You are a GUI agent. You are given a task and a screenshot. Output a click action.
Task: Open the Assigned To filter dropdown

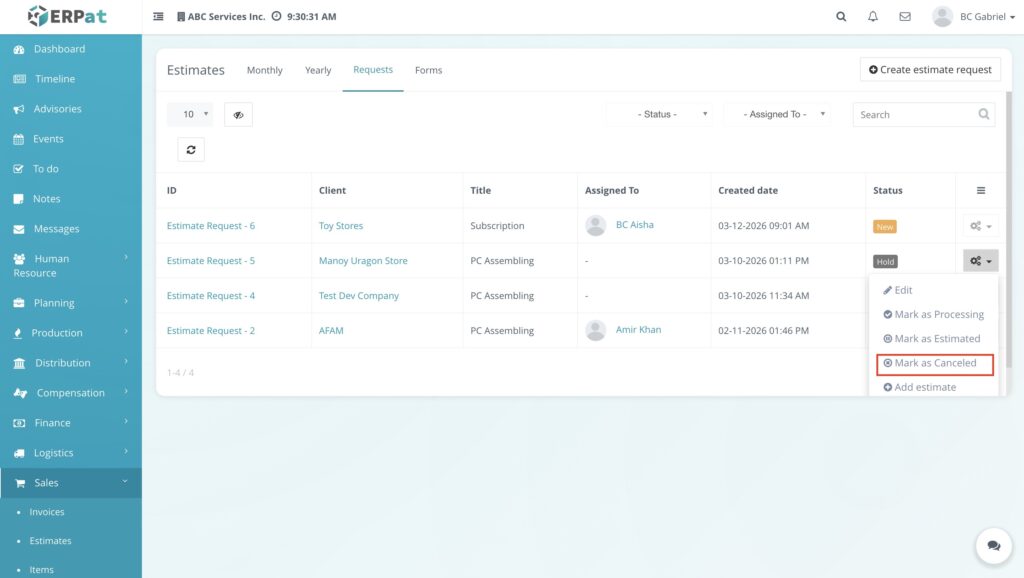pyautogui.click(x=778, y=114)
